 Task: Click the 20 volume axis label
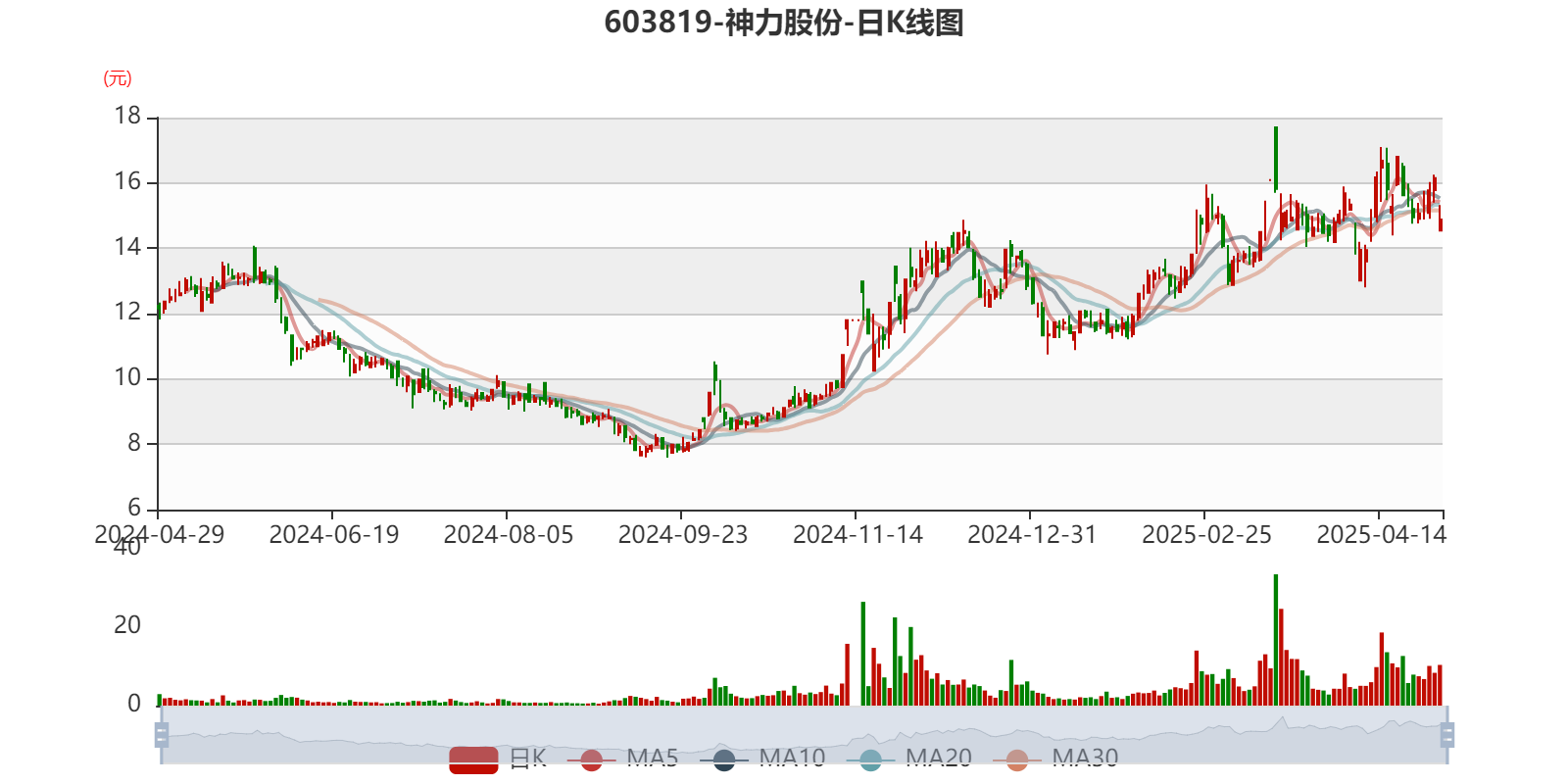127,625
